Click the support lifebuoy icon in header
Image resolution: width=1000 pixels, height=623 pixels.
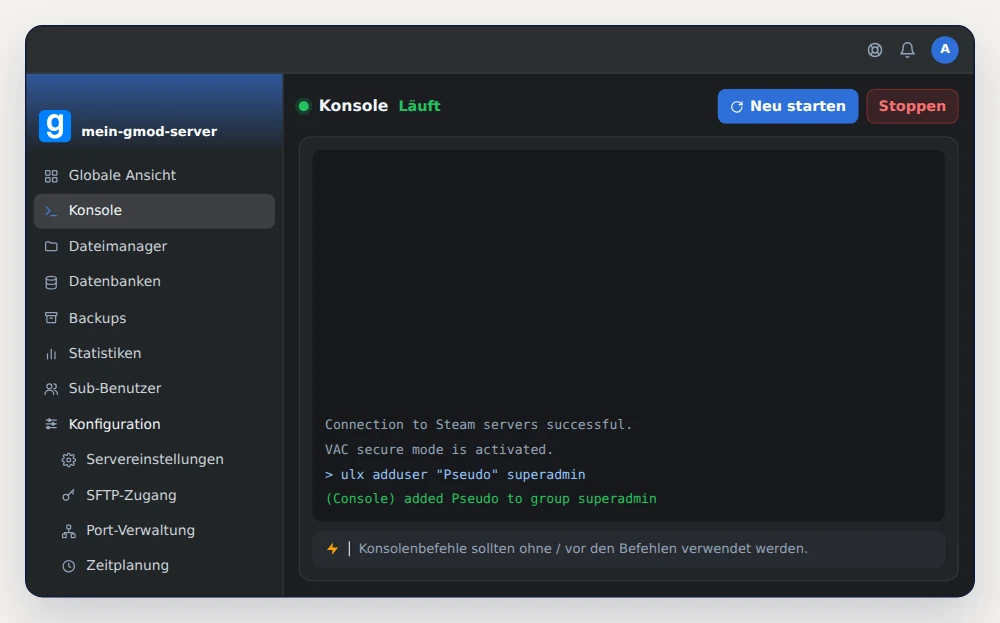[874, 50]
